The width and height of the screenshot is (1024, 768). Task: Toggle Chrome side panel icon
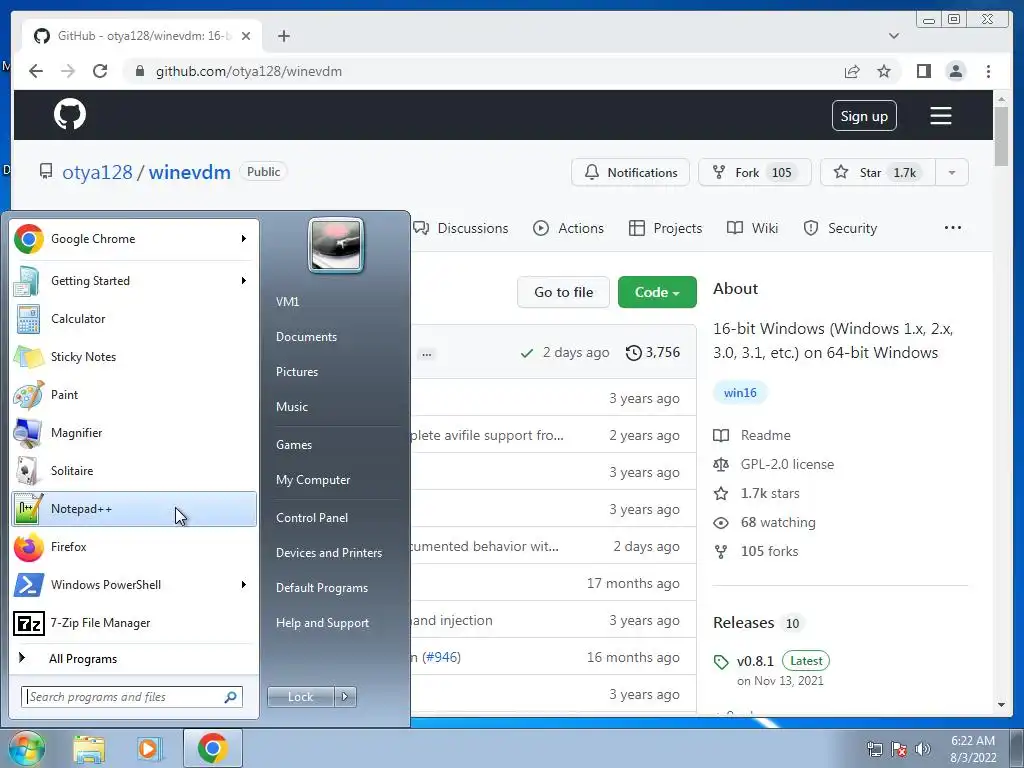tap(923, 71)
